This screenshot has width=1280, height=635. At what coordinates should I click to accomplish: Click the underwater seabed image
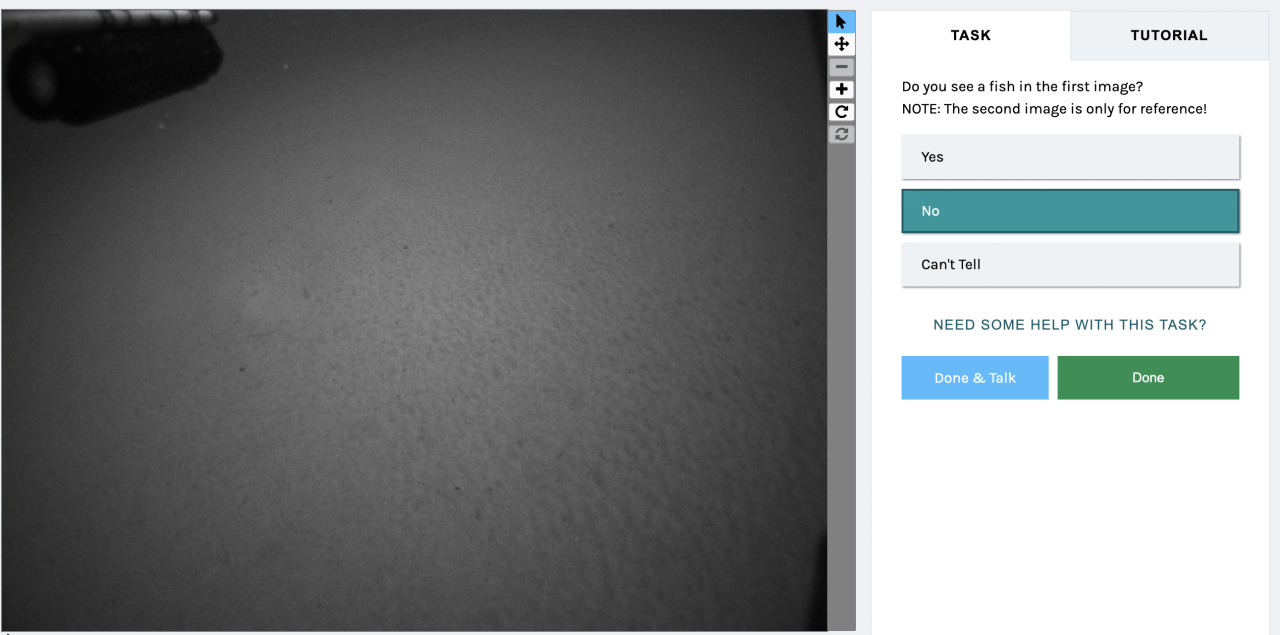(414, 320)
